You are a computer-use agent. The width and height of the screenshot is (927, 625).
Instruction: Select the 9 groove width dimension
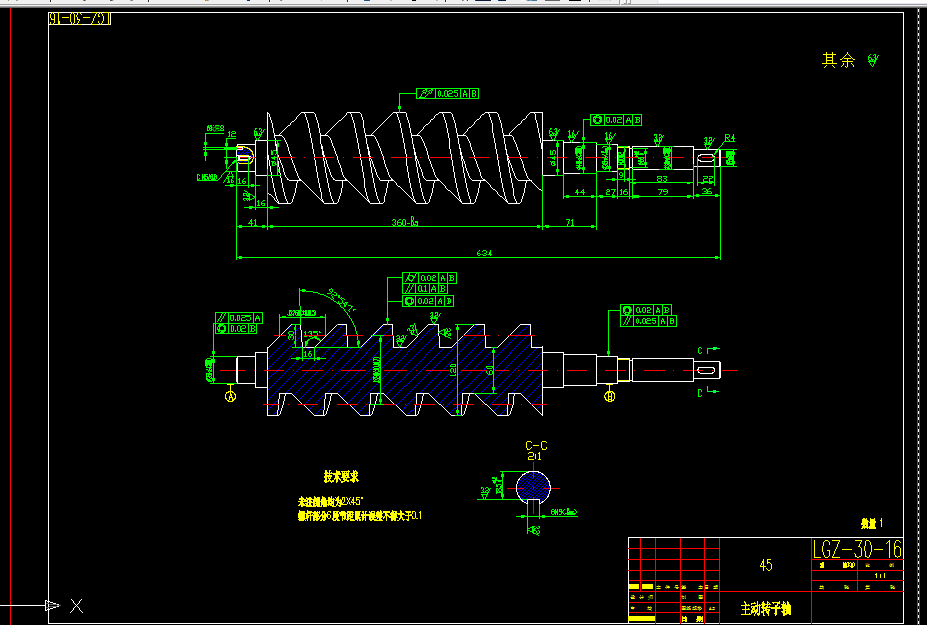coord(621,174)
